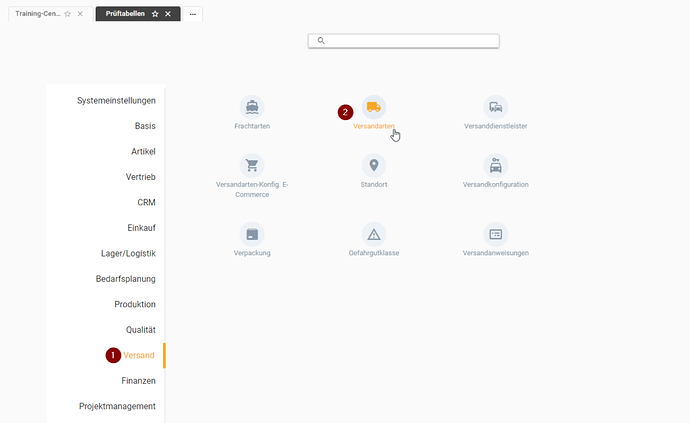The image size is (690, 423).
Task: Select Projektmanagement in the sidebar
Action: point(117,406)
